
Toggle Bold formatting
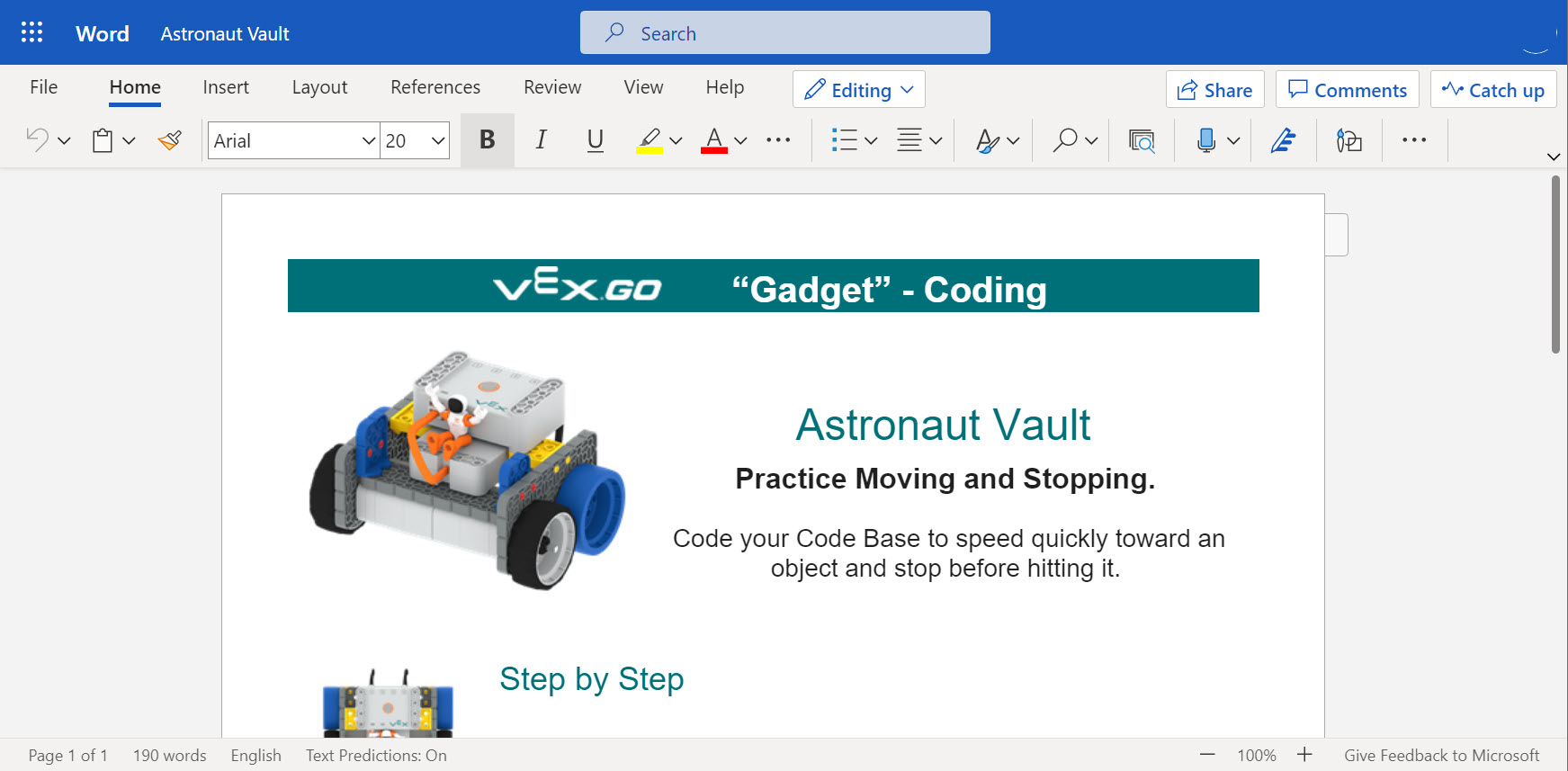[488, 140]
